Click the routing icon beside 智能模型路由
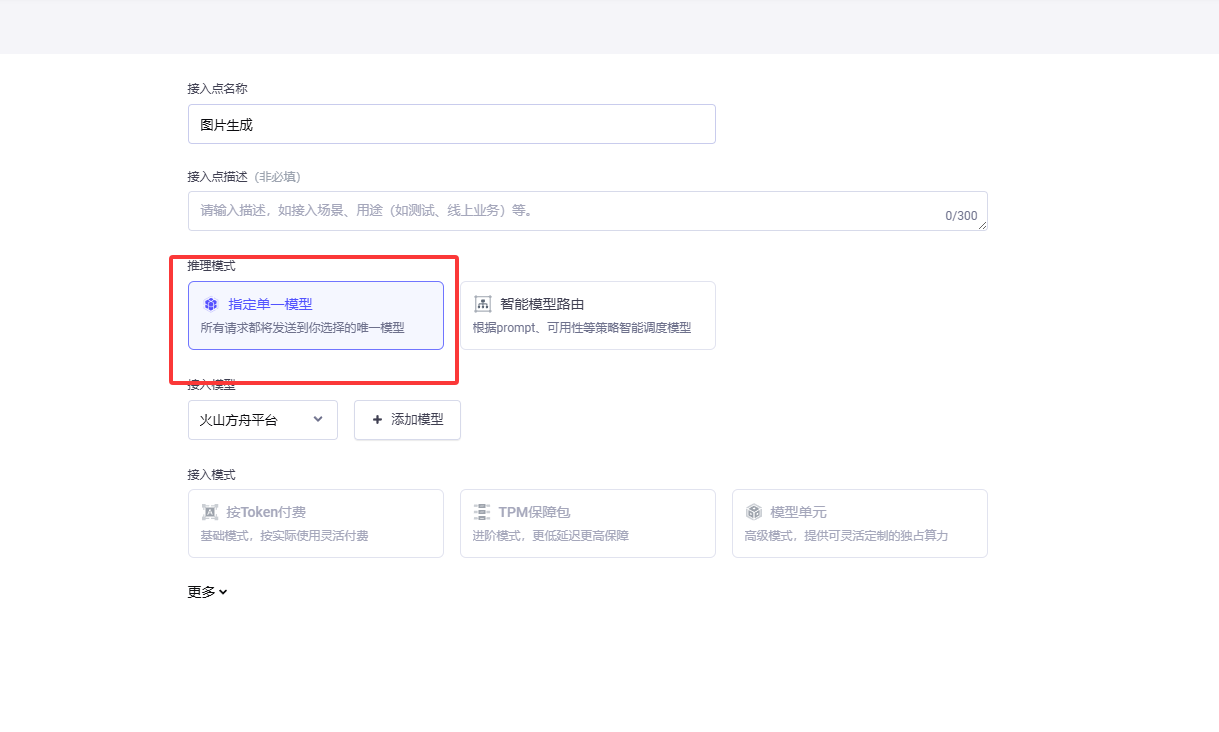This screenshot has width=1219, height=732. (482, 304)
